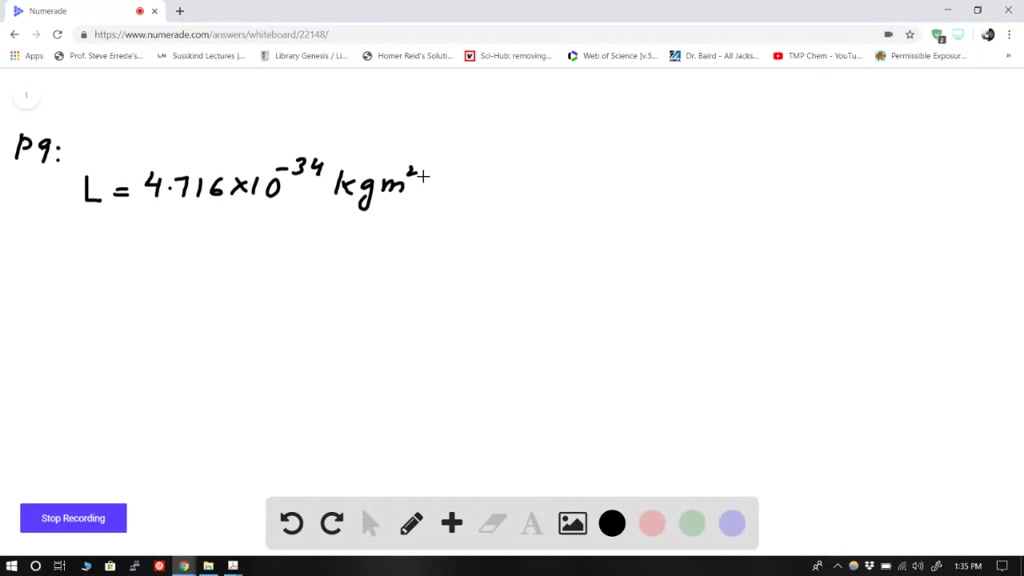Choose the pink pen color

(652, 523)
